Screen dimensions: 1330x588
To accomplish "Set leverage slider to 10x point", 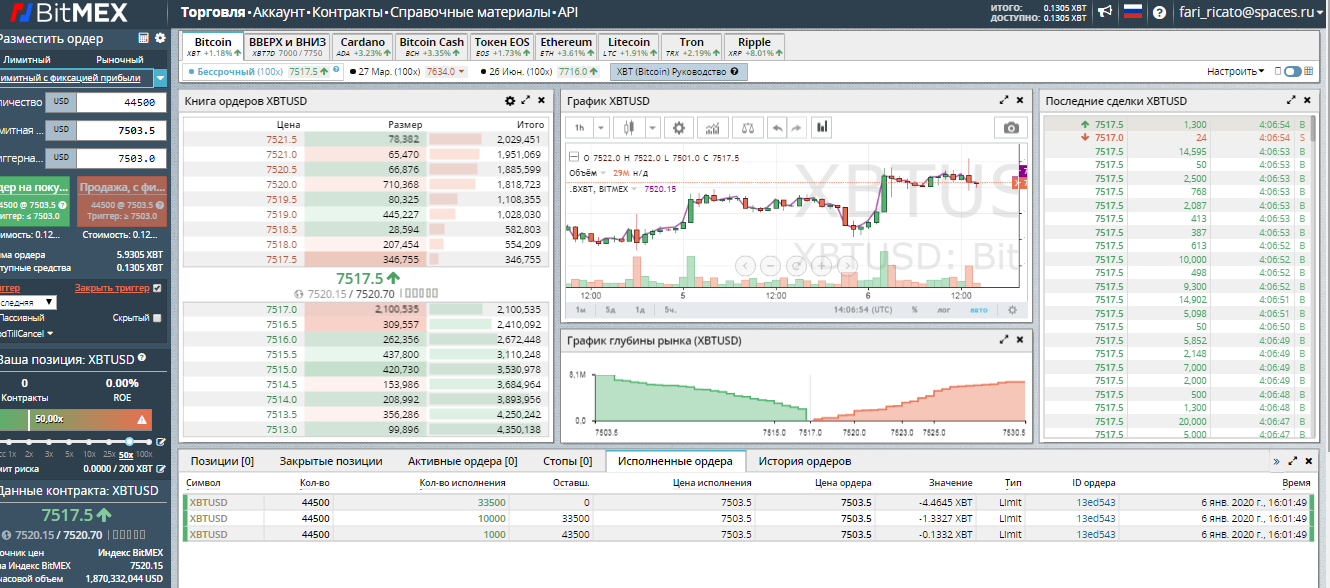I will coord(88,441).
